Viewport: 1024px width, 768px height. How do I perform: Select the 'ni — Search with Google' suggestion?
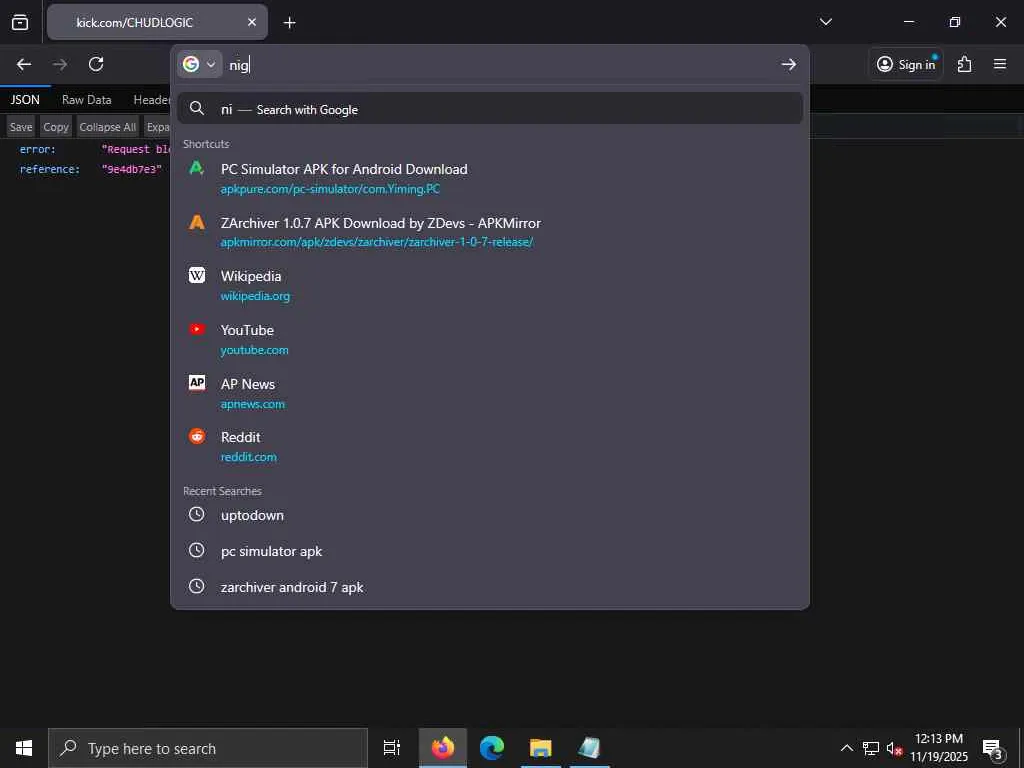point(490,109)
